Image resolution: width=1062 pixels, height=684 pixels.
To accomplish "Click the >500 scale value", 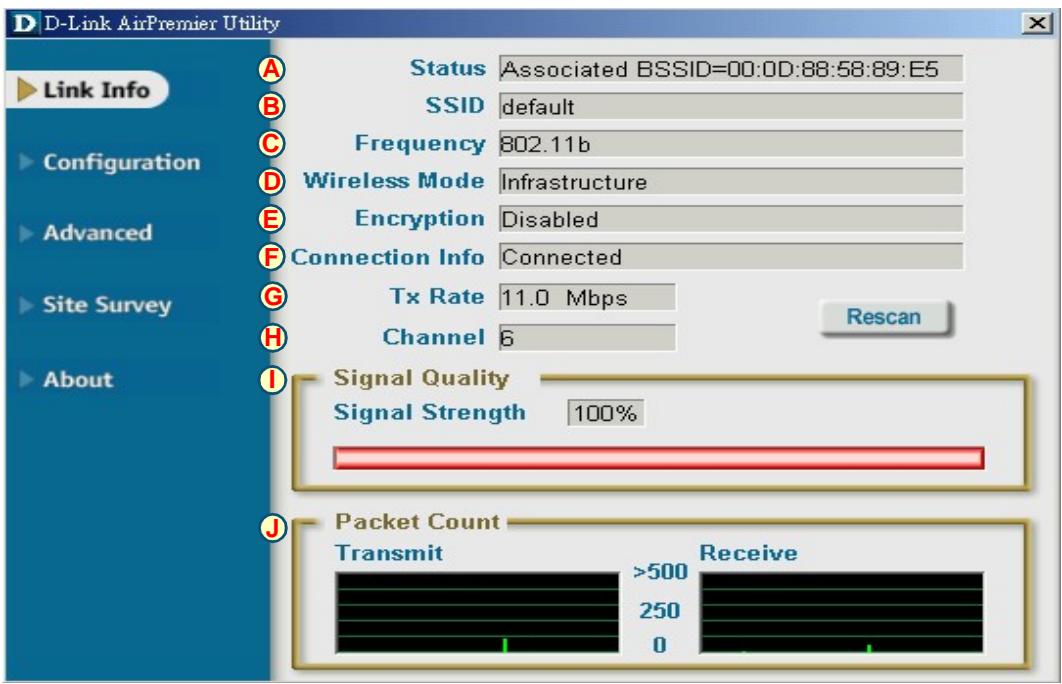I will click(660, 572).
